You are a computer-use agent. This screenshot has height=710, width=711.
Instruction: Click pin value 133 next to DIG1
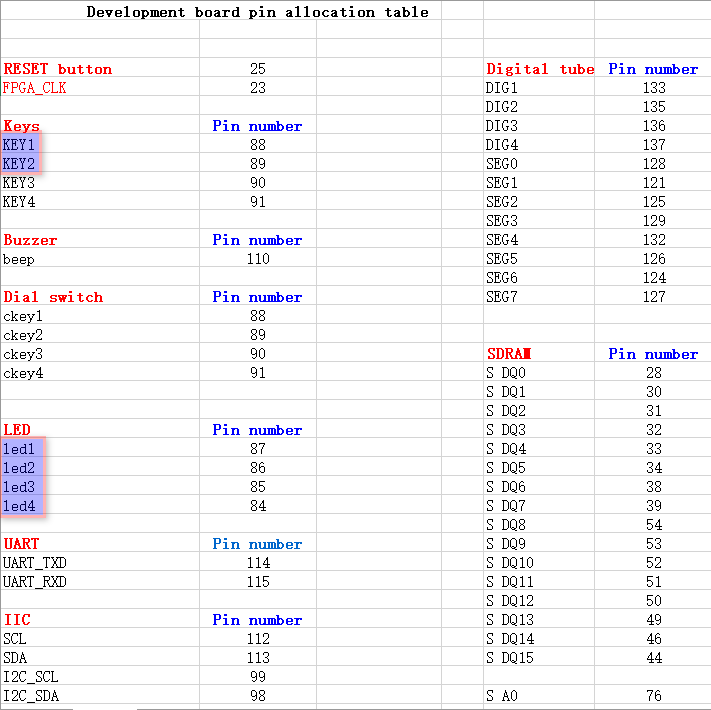tap(654, 88)
